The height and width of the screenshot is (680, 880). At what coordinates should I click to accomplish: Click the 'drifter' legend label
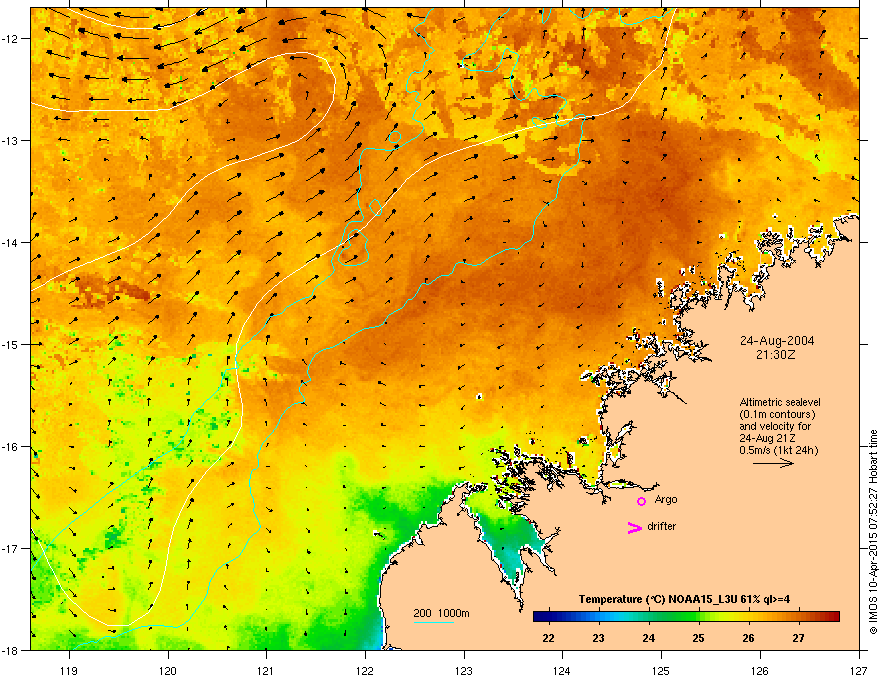coord(662,526)
